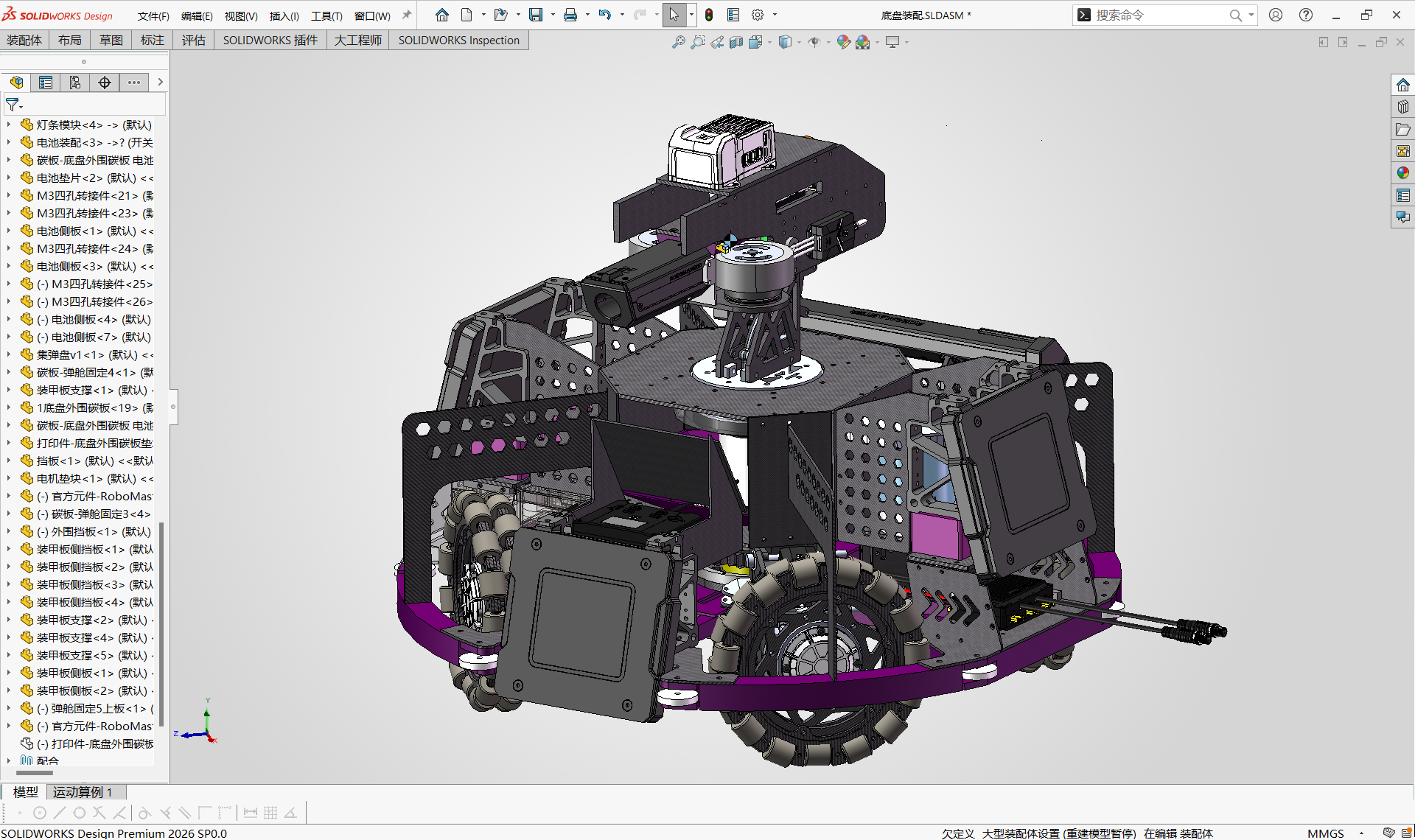Click the help question mark button
The image size is (1415, 840).
pos(1306,15)
